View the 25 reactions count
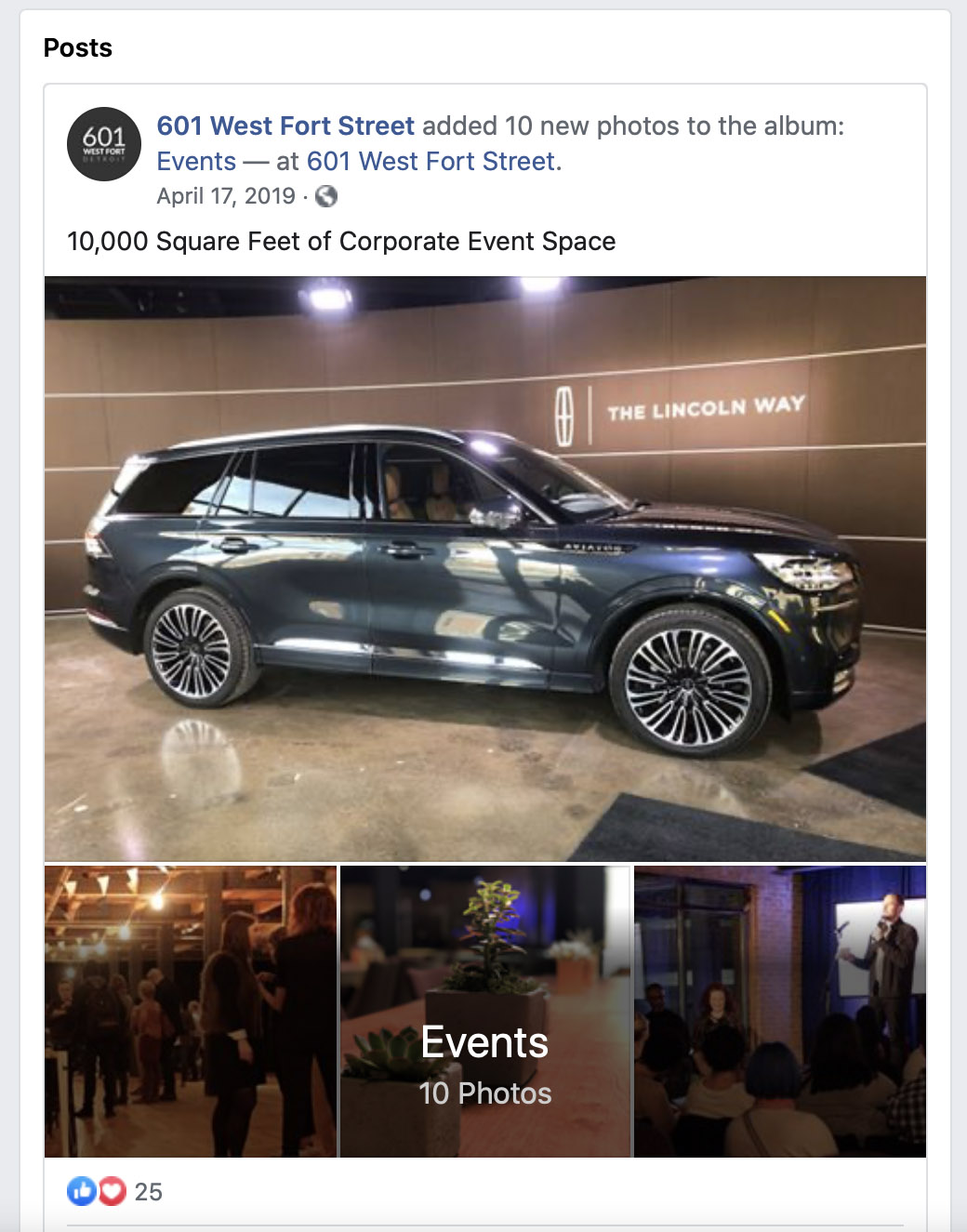The width and height of the screenshot is (967, 1232). click(149, 1192)
